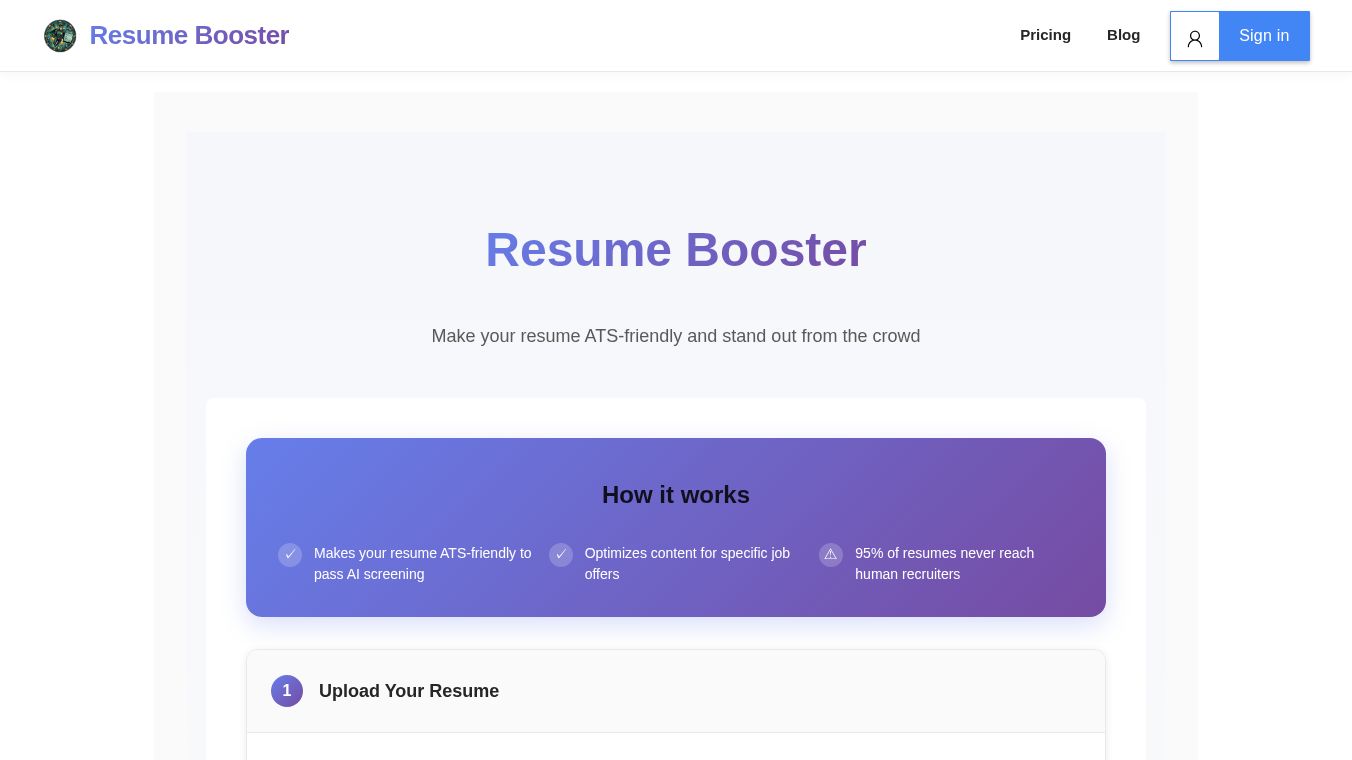Click the user profile icon
This screenshot has height=760, width=1352.
click(1195, 37)
